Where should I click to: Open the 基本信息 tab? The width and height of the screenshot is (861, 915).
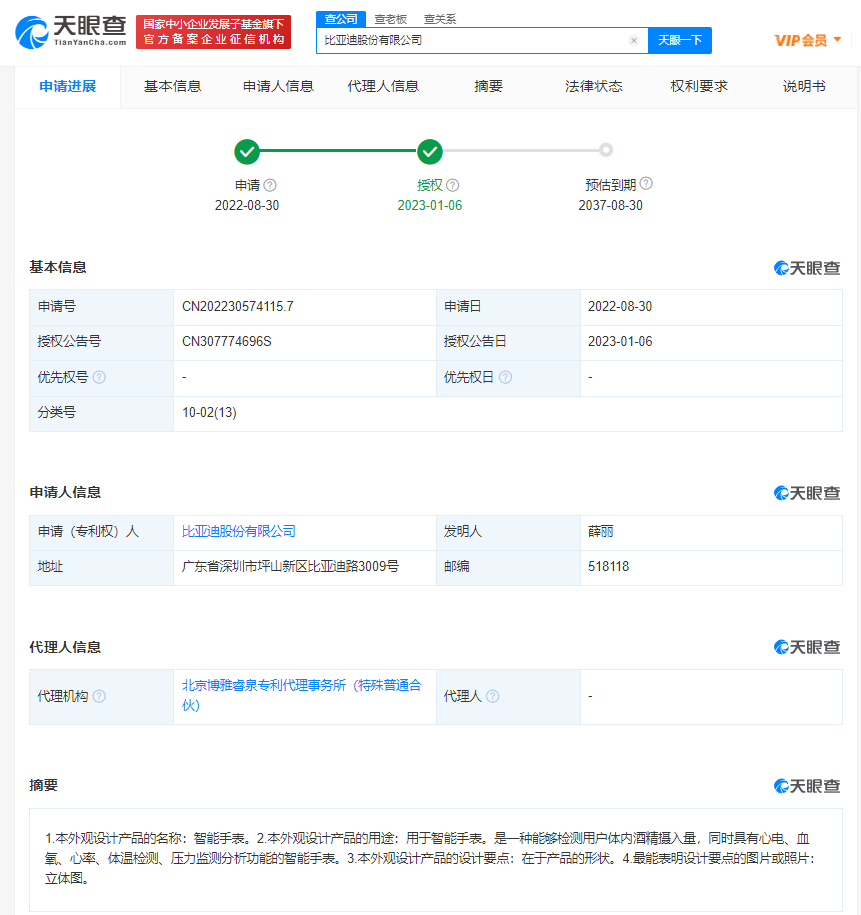pos(173,87)
